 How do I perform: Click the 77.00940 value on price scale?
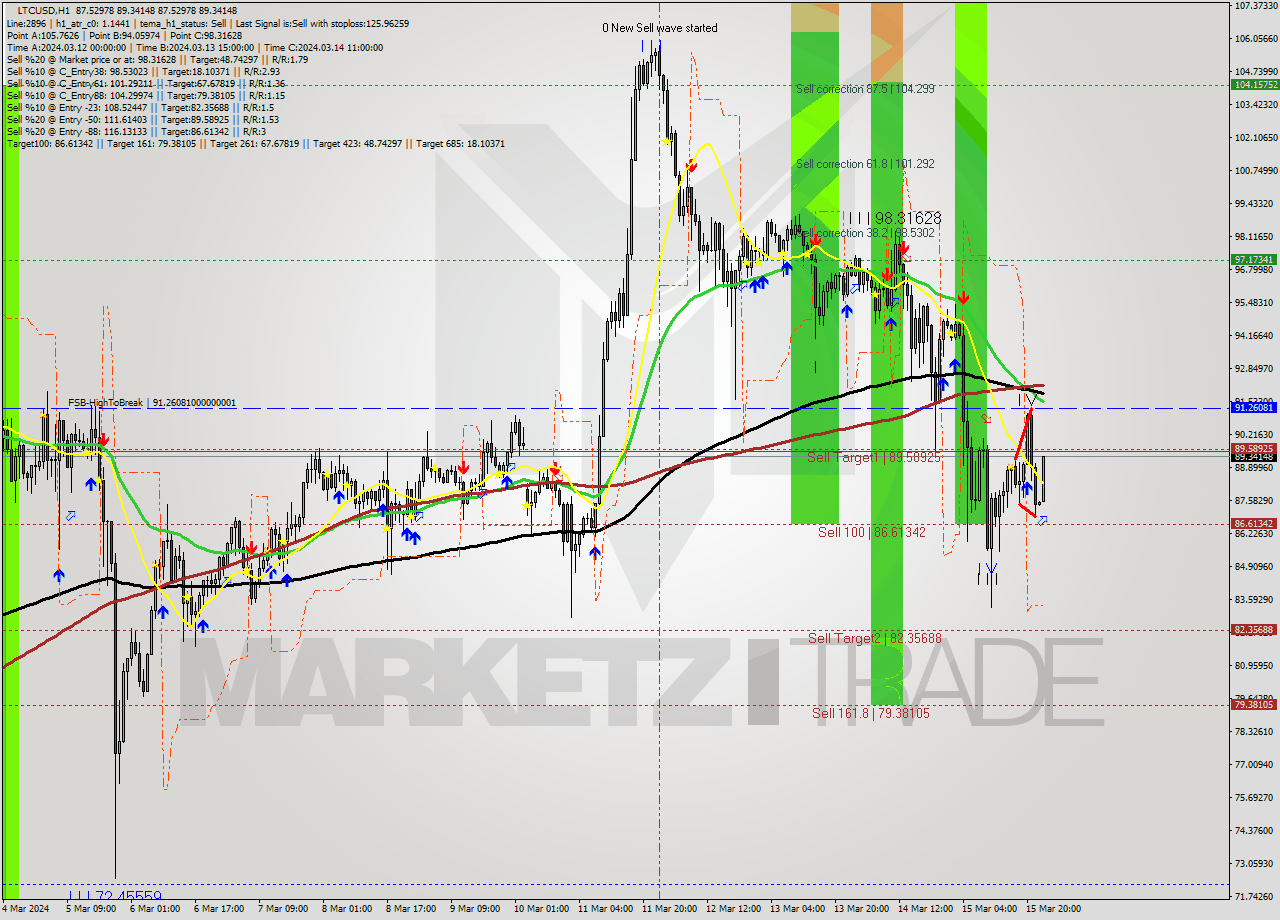(1254, 765)
